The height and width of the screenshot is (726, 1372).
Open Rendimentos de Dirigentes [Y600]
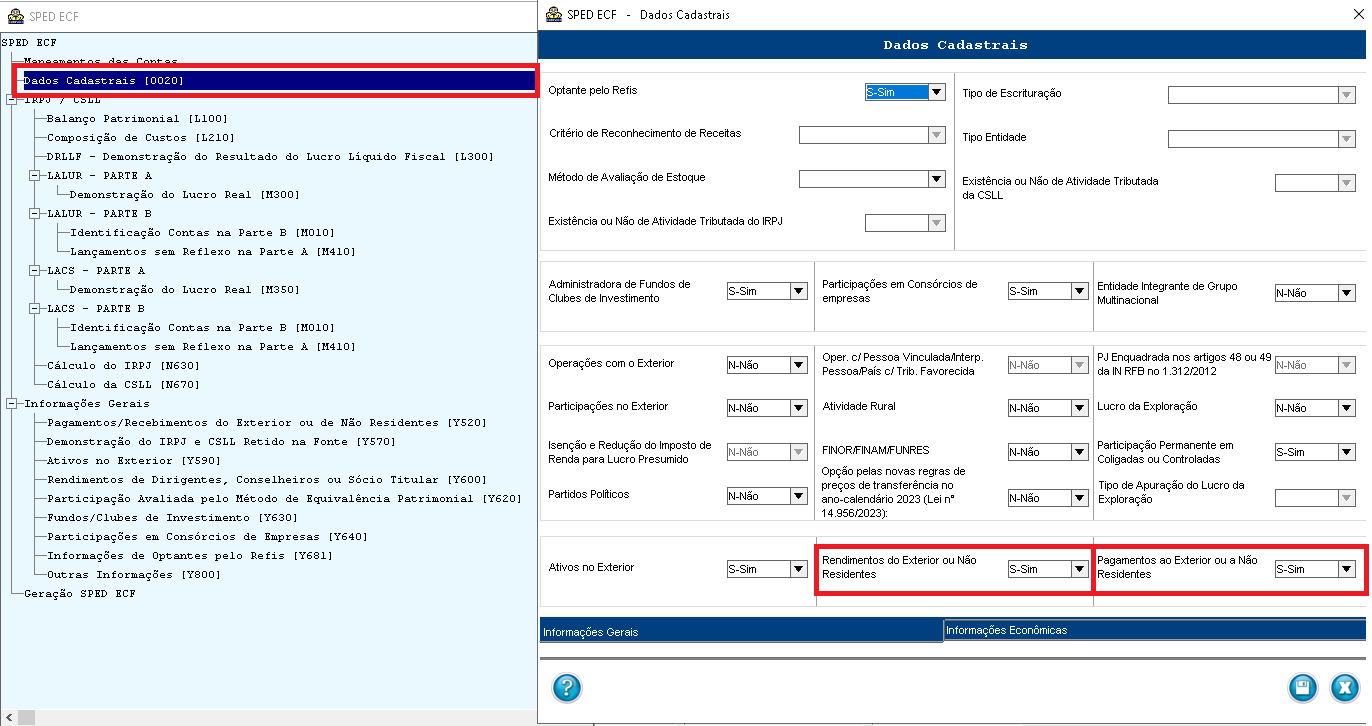coord(267,480)
